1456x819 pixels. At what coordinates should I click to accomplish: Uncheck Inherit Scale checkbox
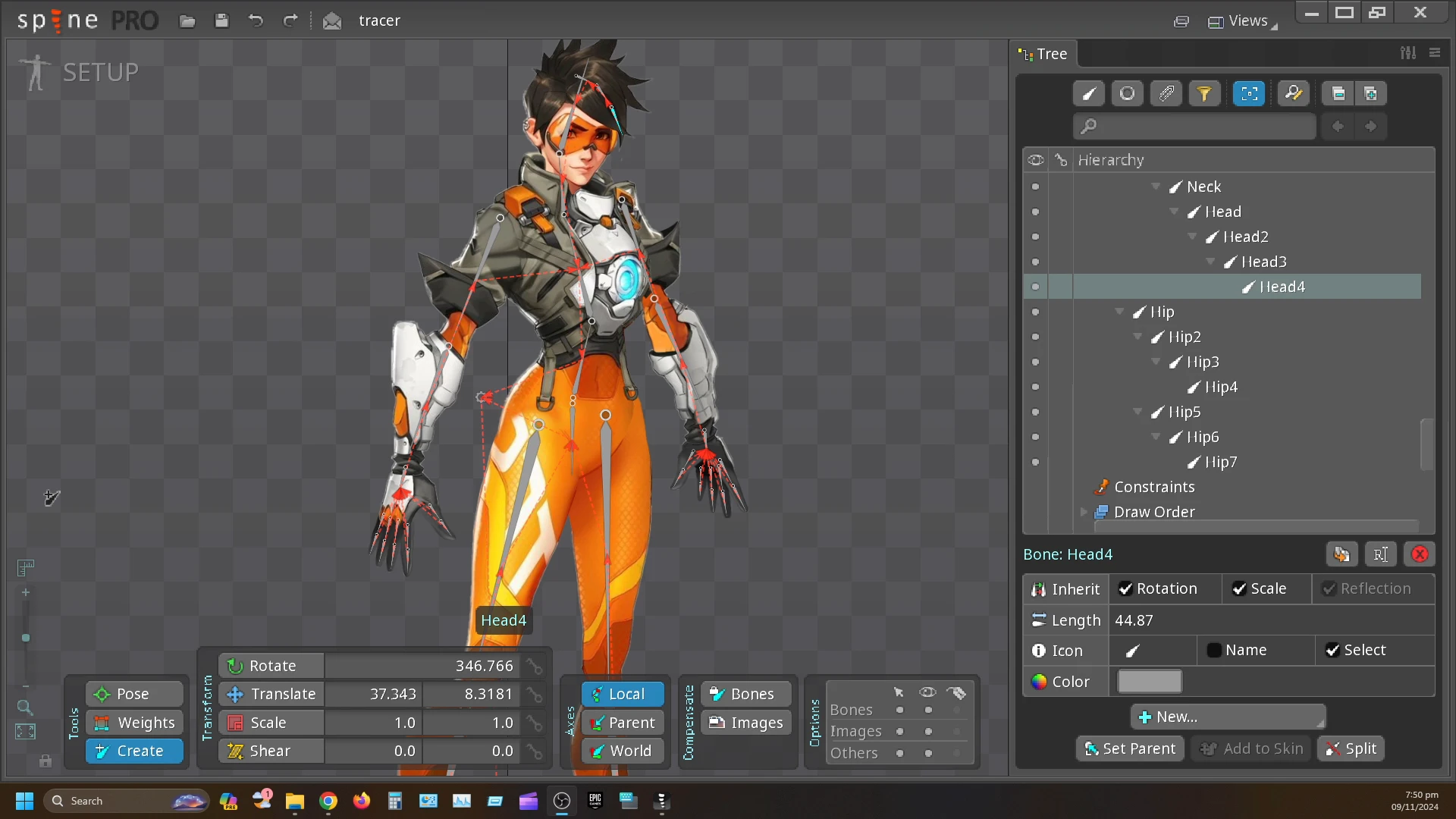[1239, 589]
